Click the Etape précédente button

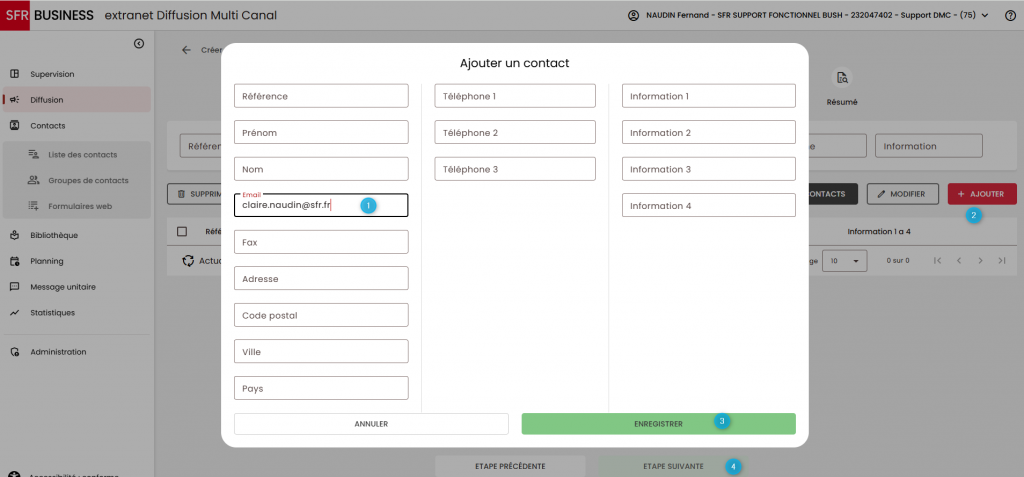(x=510, y=466)
